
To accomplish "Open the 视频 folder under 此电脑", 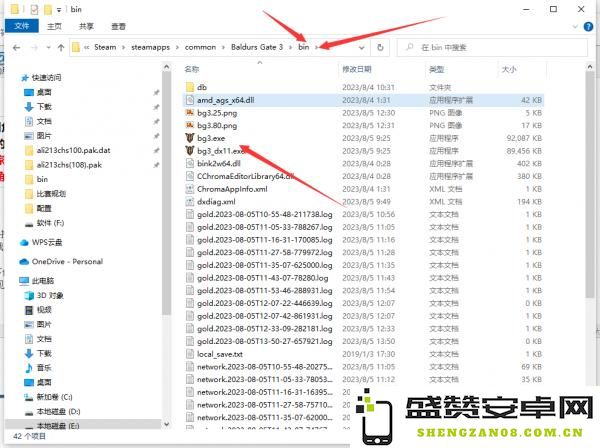I will [44, 310].
